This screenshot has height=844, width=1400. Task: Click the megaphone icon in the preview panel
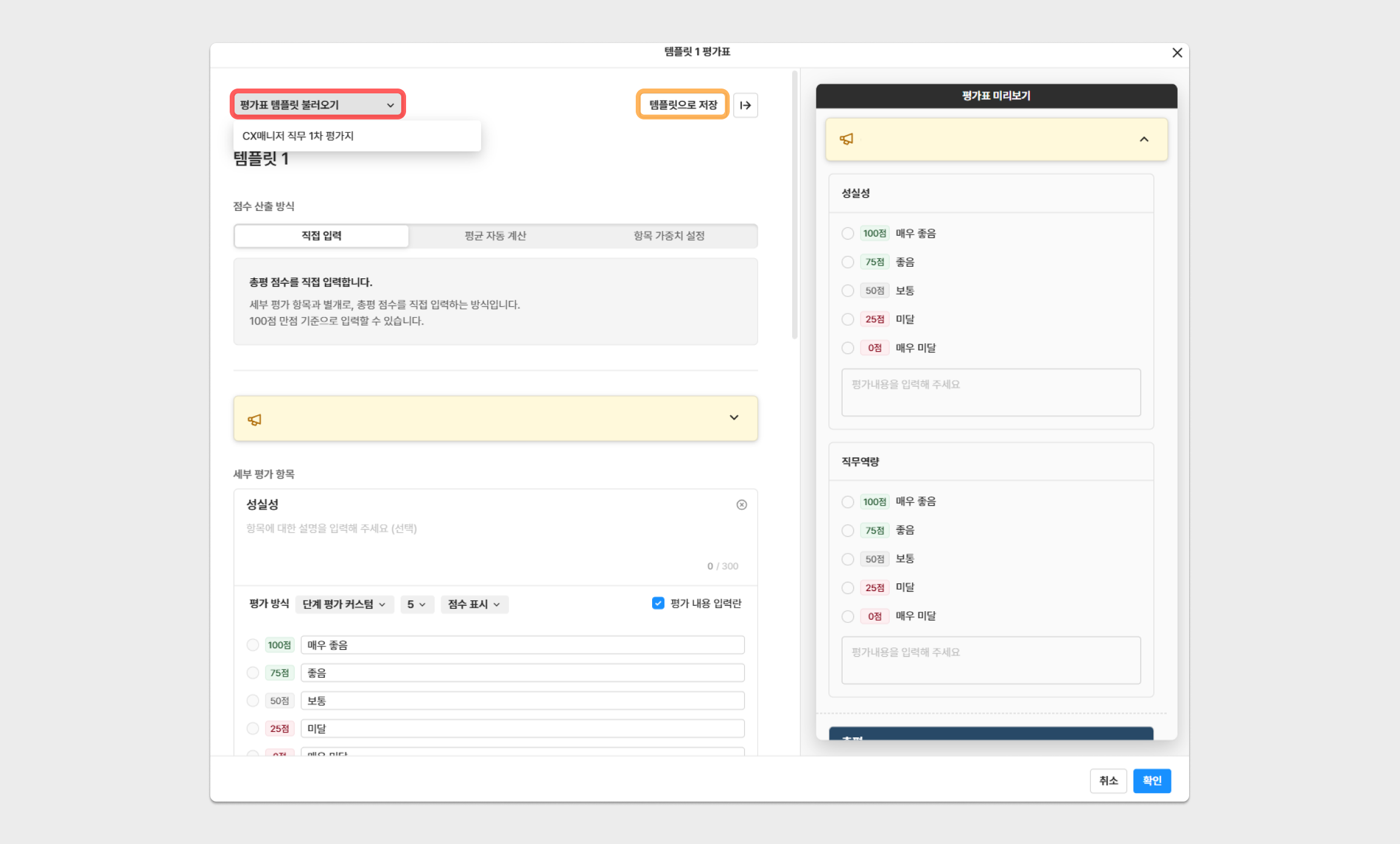tap(846, 139)
